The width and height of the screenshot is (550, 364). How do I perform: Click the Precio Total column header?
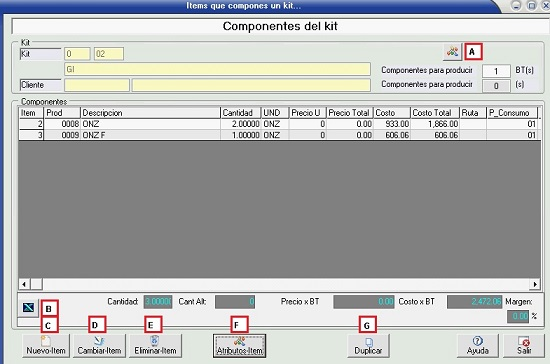350,113
